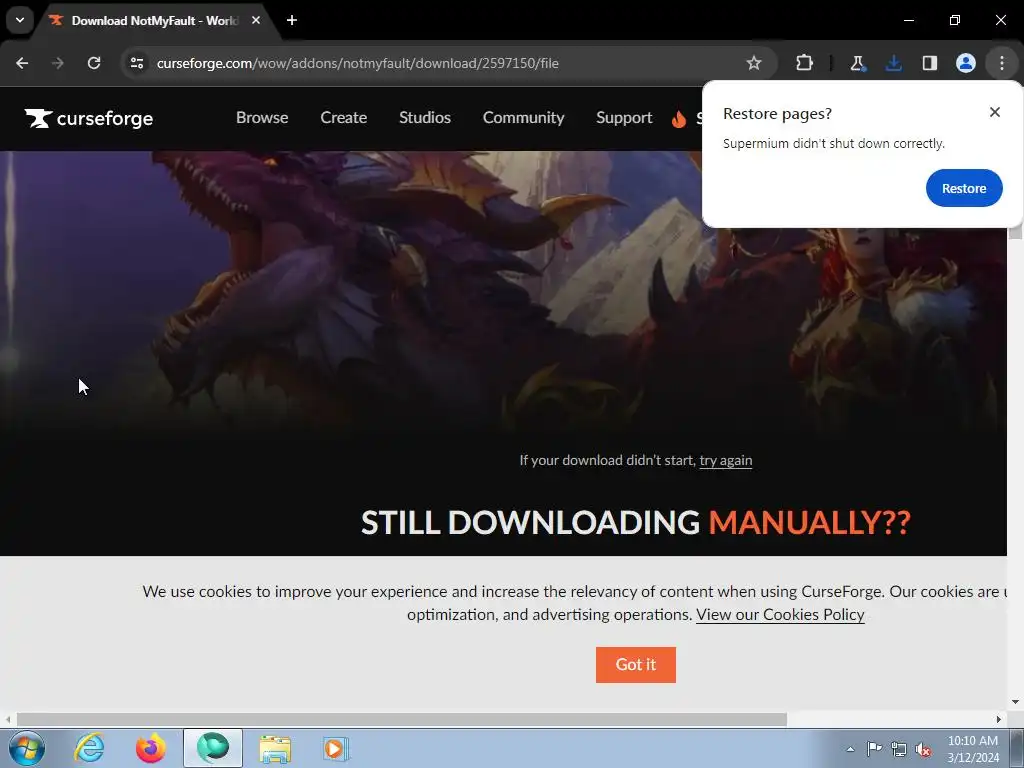Screen dimensions: 1024x768
Task: Open the Community menu
Action: [x=523, y=118]
